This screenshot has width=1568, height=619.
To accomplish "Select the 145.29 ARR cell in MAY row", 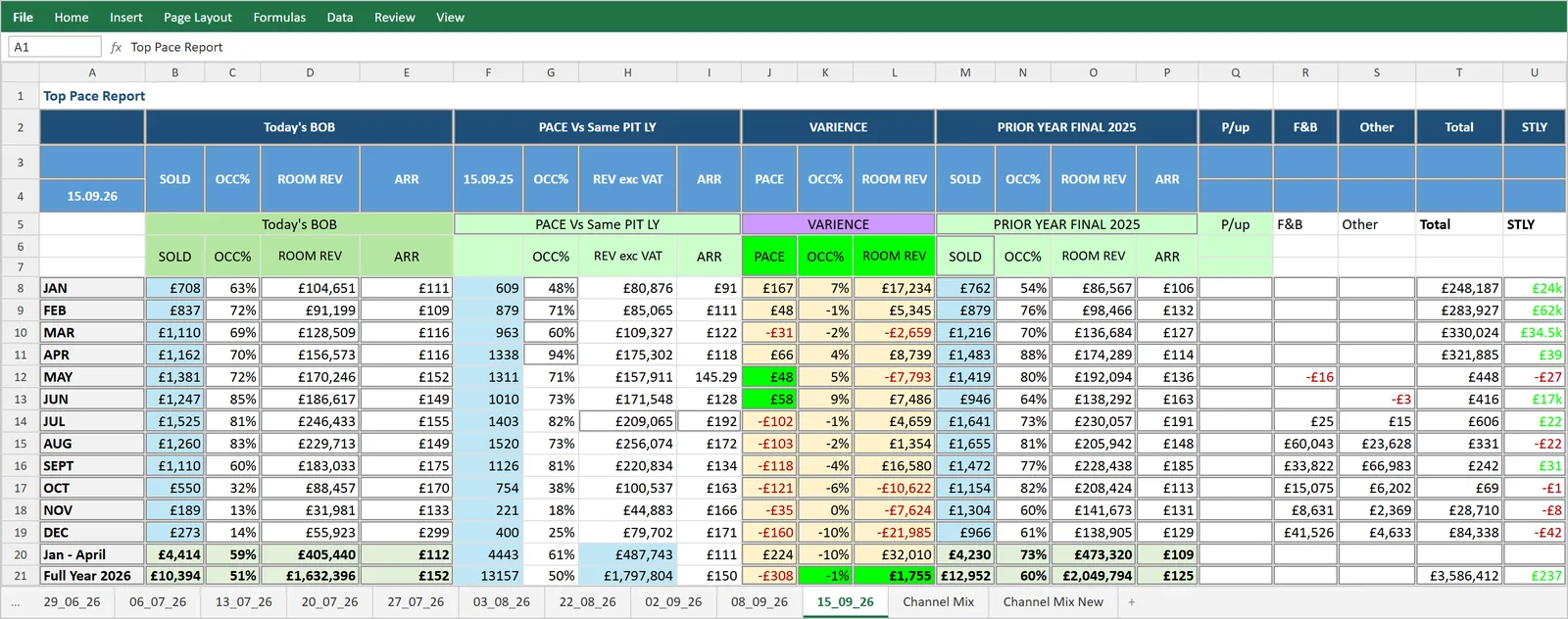I will pyautogui.click(x=709, y=377).
